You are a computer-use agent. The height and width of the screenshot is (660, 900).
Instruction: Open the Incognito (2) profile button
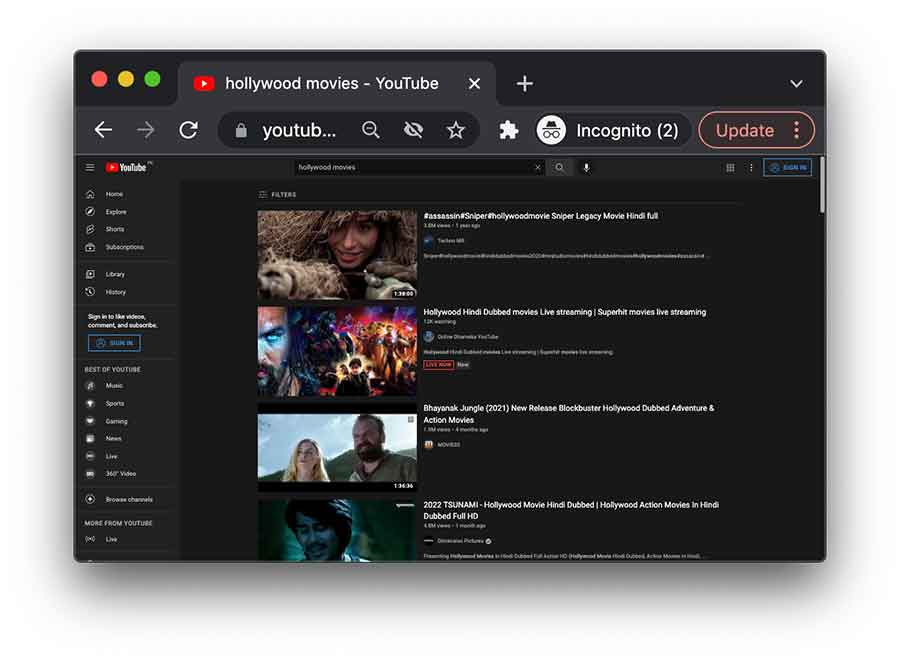[x=611, y=130]
